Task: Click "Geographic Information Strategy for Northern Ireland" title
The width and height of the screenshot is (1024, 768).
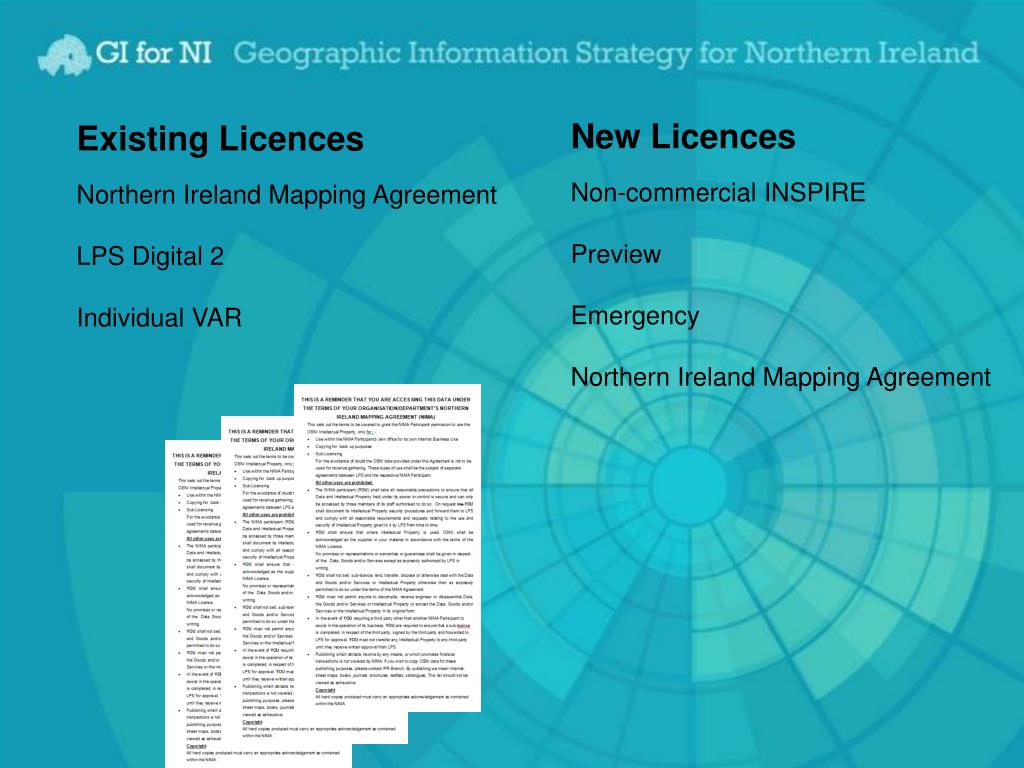Action: click(606, 54)
